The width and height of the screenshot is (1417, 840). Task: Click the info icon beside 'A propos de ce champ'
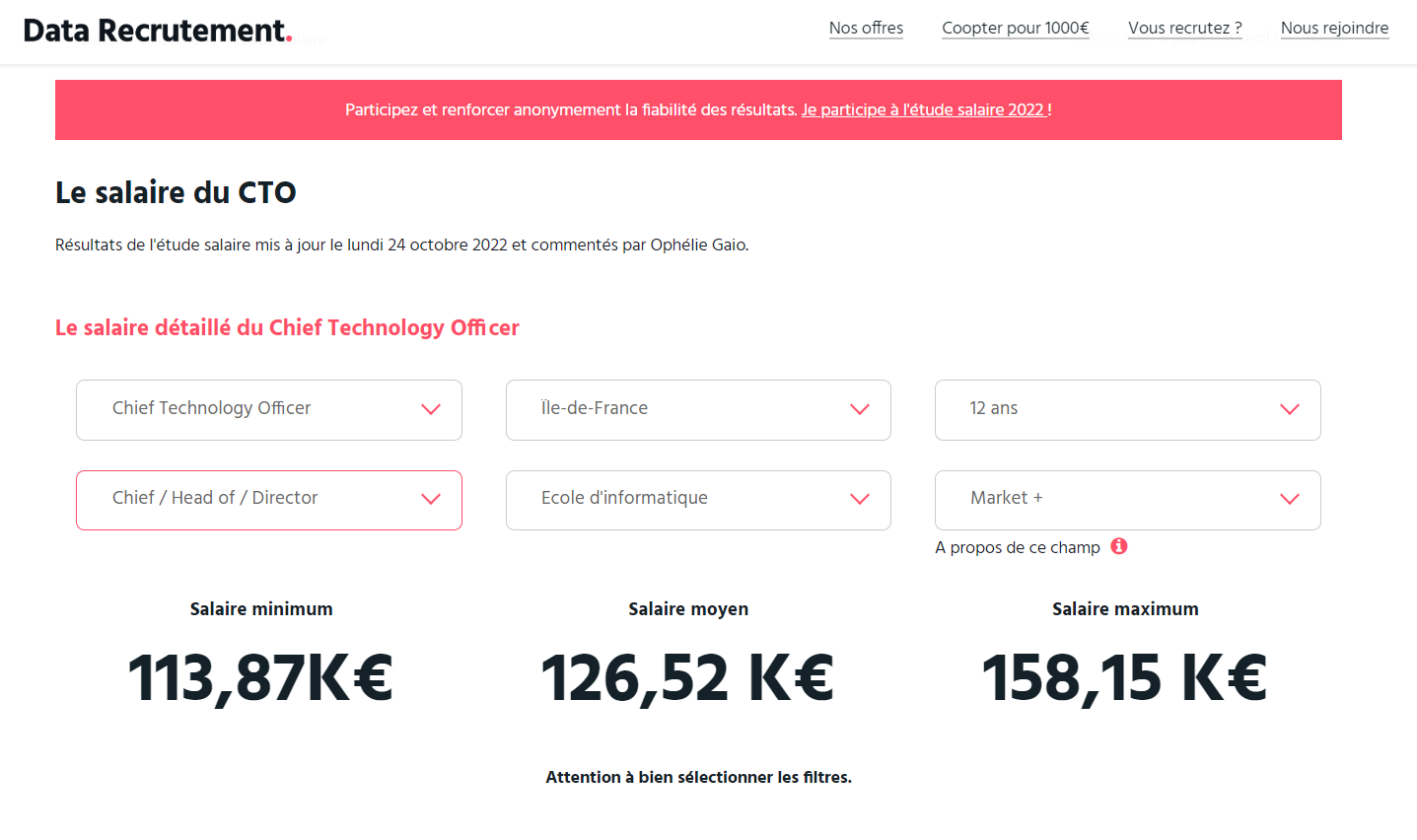pos(1119,546)
